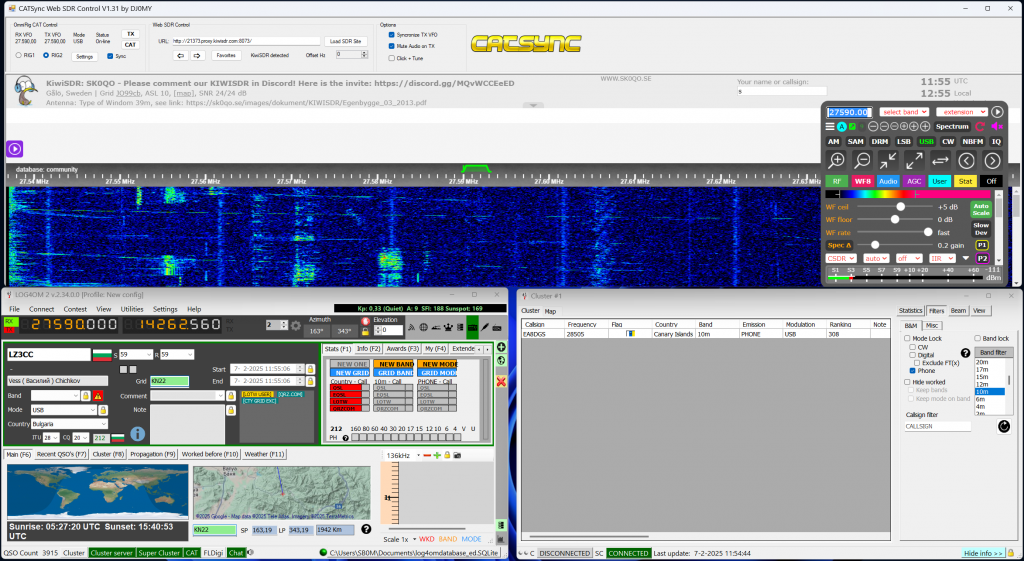Click the band swap double-arrow icon
Viewport: 1024px width, 561px height.
point(940,160)
